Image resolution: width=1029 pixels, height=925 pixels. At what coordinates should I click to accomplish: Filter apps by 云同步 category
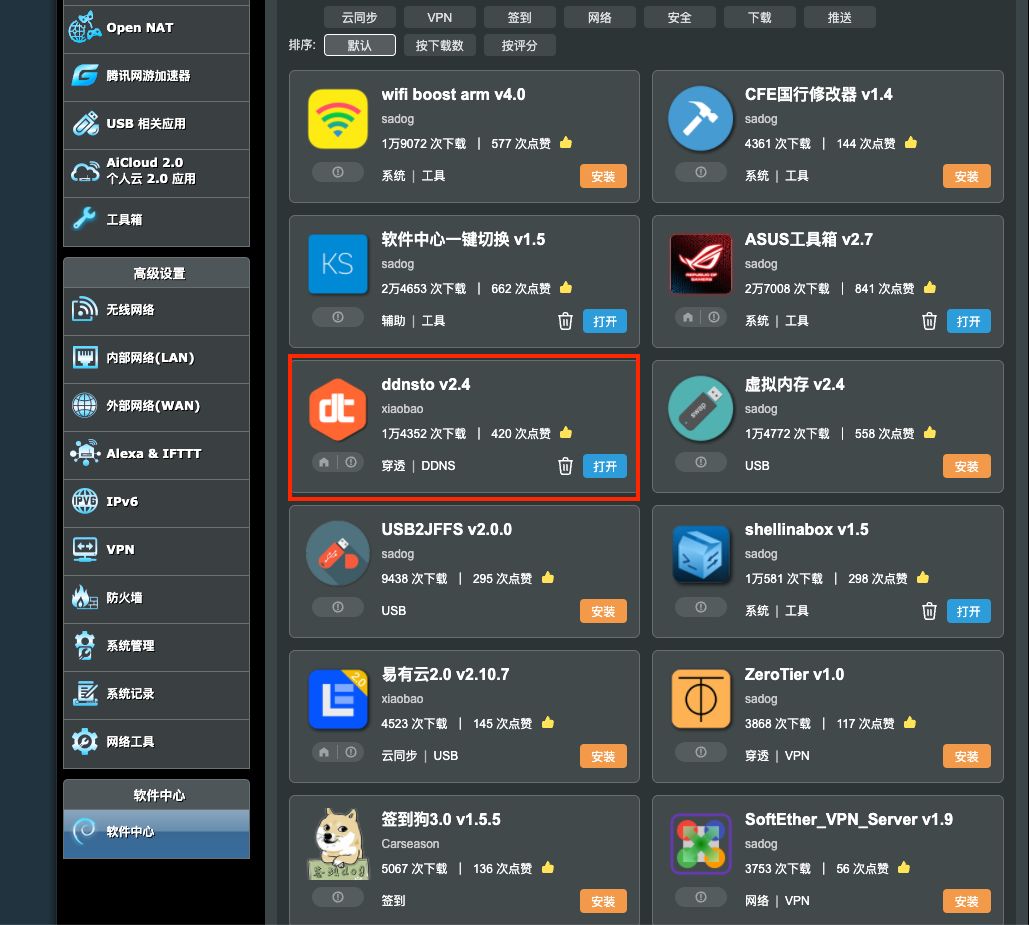pos(360,18)
